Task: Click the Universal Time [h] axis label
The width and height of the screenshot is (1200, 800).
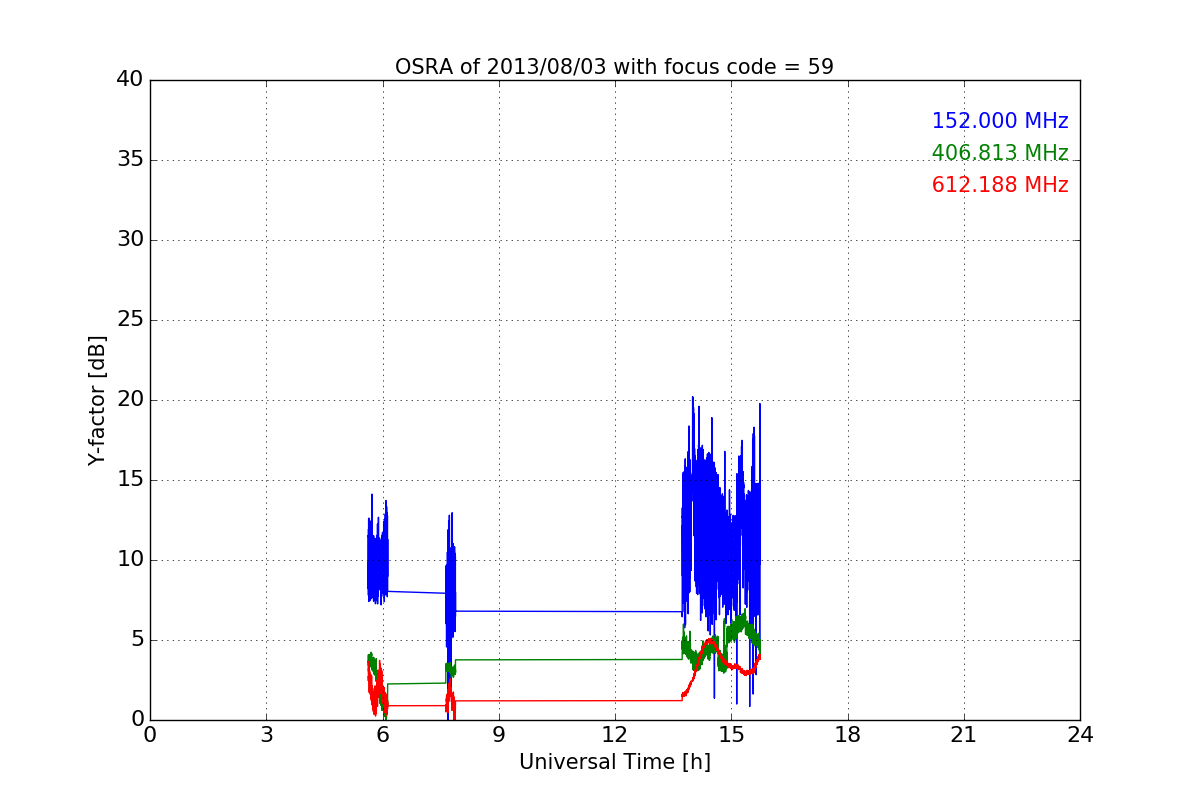Action: pos(614,762)
